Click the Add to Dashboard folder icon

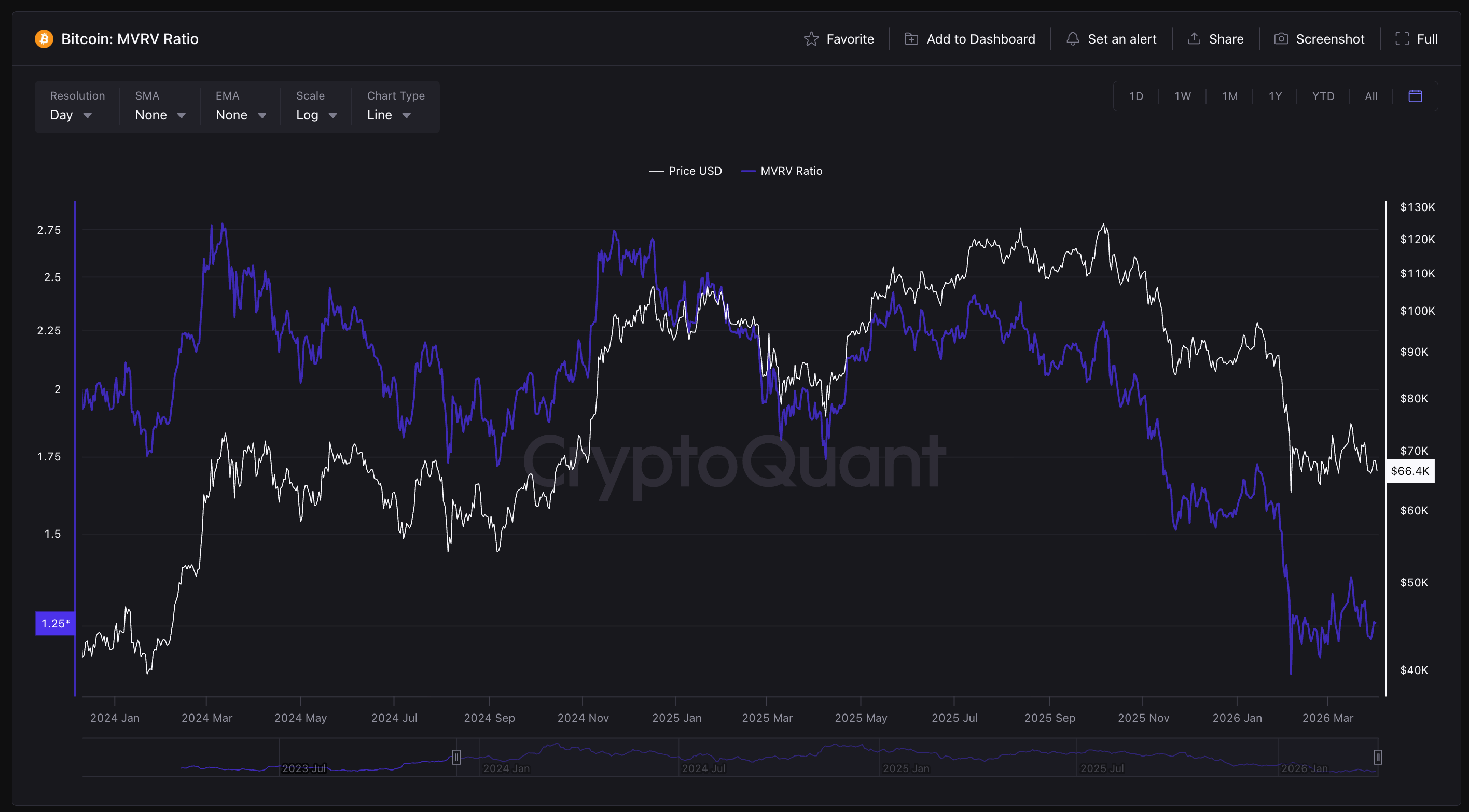tap(911, 39)
